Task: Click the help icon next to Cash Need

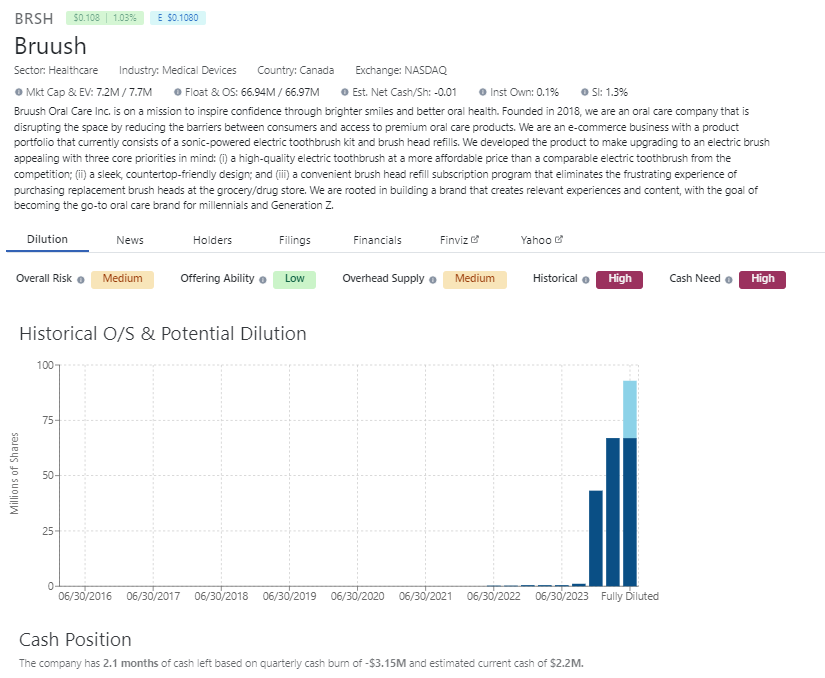Action: pos(730,280)
